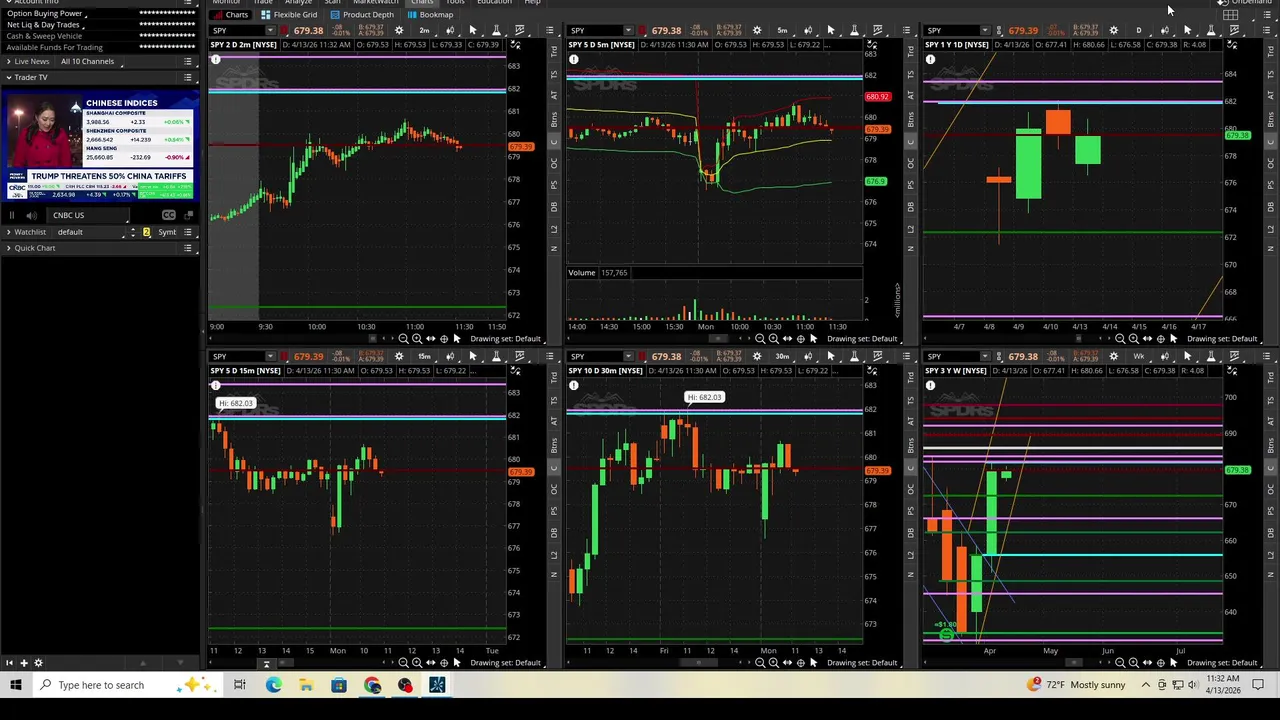Screen dimensions: 1280x720
Task: Open settings gear of SPY 3Y W chart
Action: click(x=1113, y=357)
